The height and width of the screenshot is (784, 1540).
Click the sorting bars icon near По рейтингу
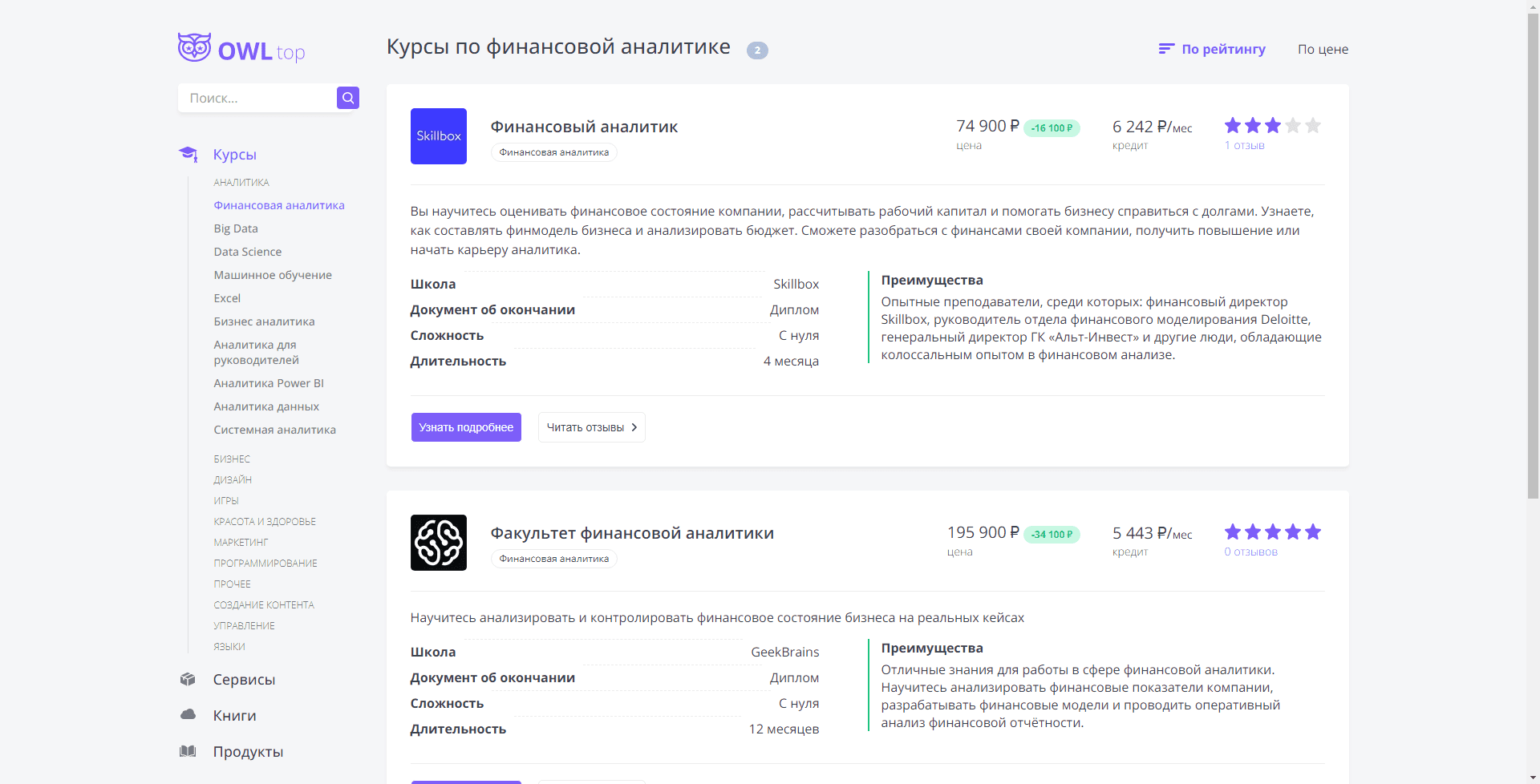1167,48
